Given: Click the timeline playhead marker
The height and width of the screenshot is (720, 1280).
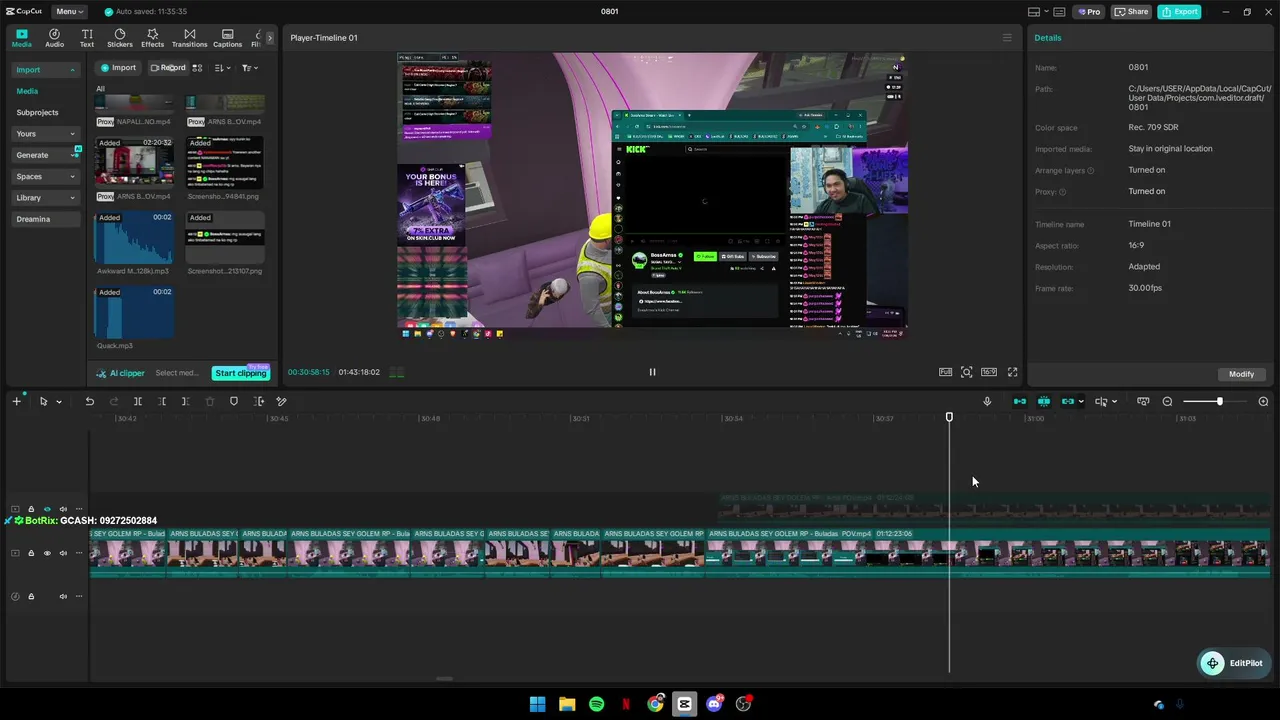Looking at the screenshot, I should pyautogui.click(x=949, y=417).
